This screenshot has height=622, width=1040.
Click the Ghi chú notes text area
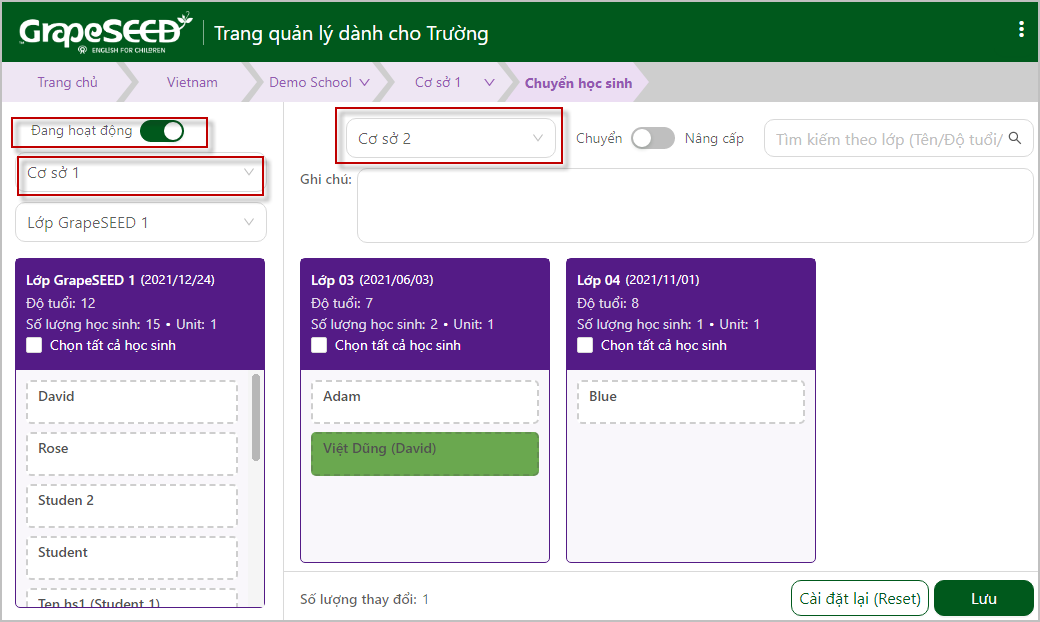[695, 206]
